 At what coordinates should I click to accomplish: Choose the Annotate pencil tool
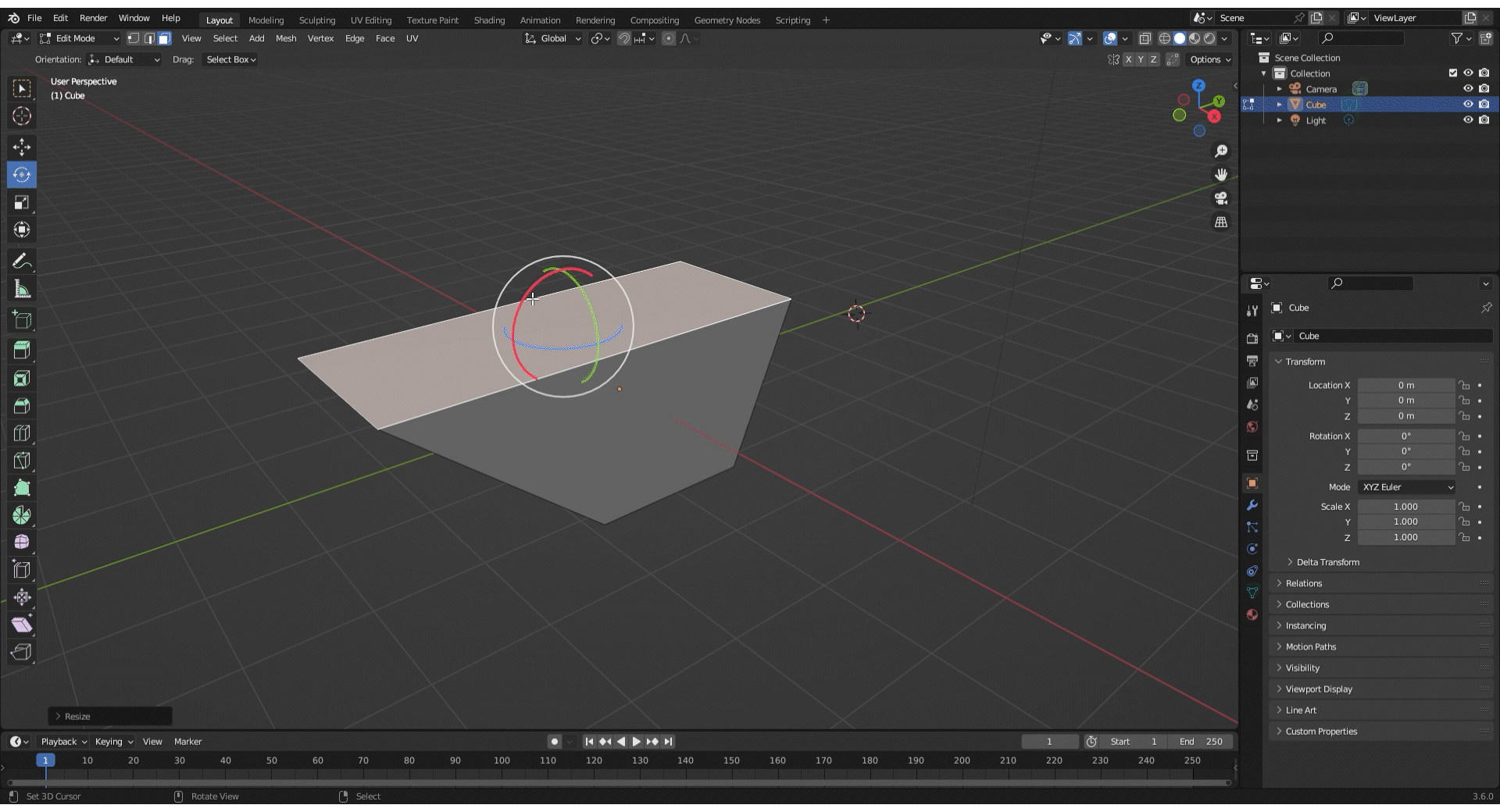pyautogui.click(x=22, y=262)
